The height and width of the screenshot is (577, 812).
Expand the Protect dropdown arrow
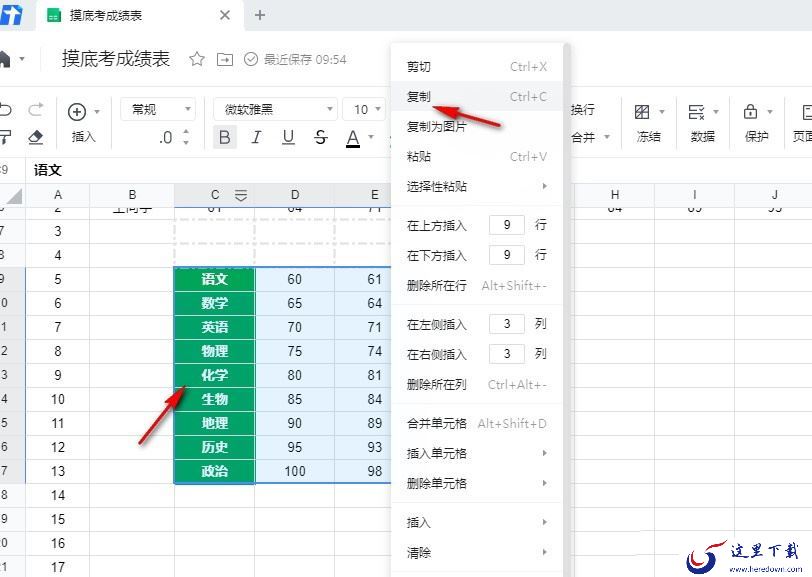tap(770, 111)
